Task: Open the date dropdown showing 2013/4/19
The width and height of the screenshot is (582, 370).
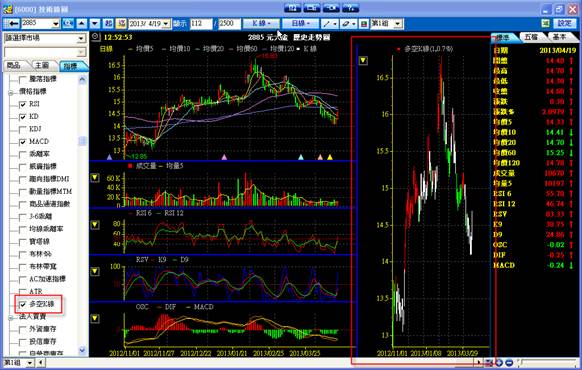Action: pyautogui.click(x=166, y=24)
